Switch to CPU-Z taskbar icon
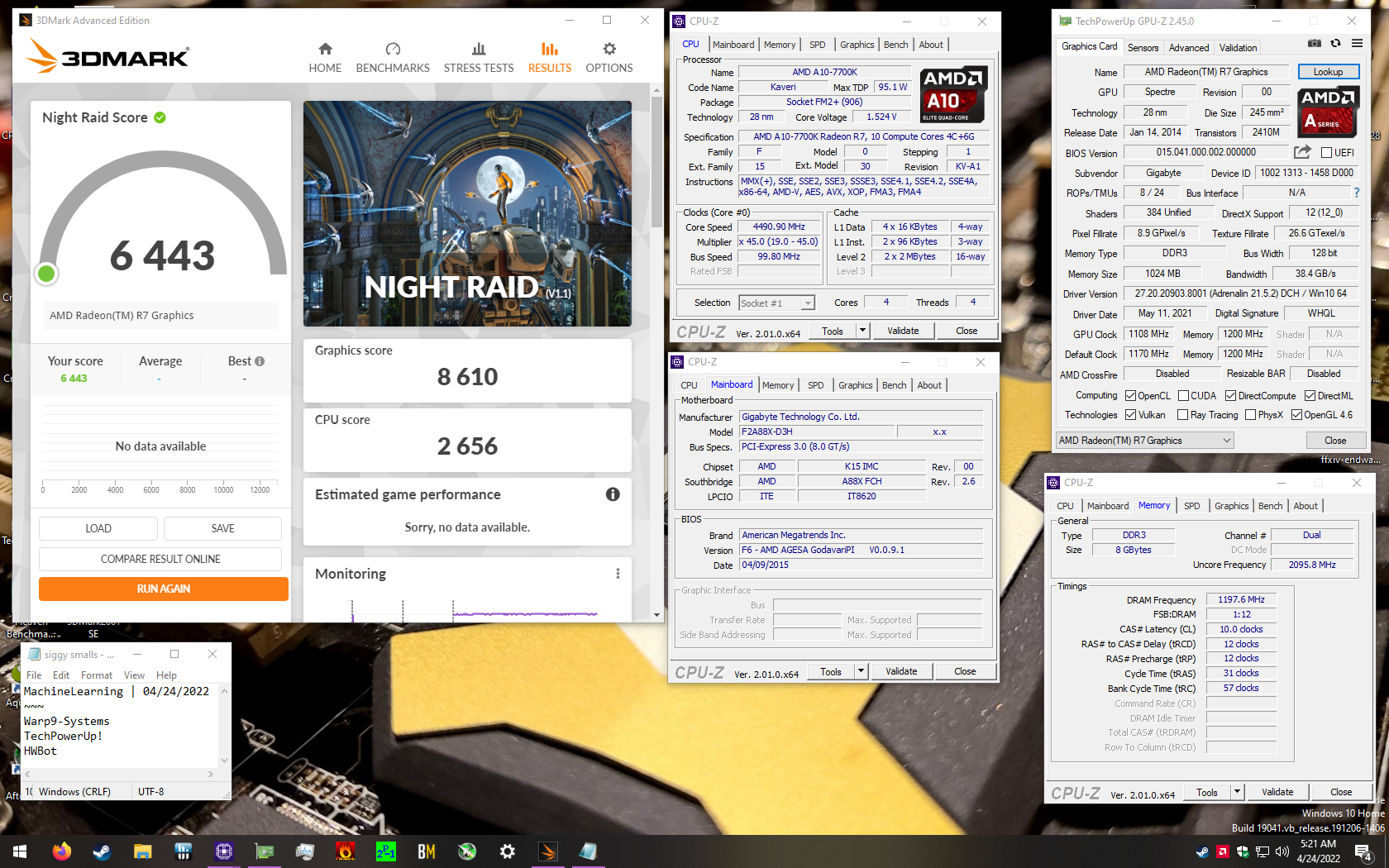 point(223,851)
